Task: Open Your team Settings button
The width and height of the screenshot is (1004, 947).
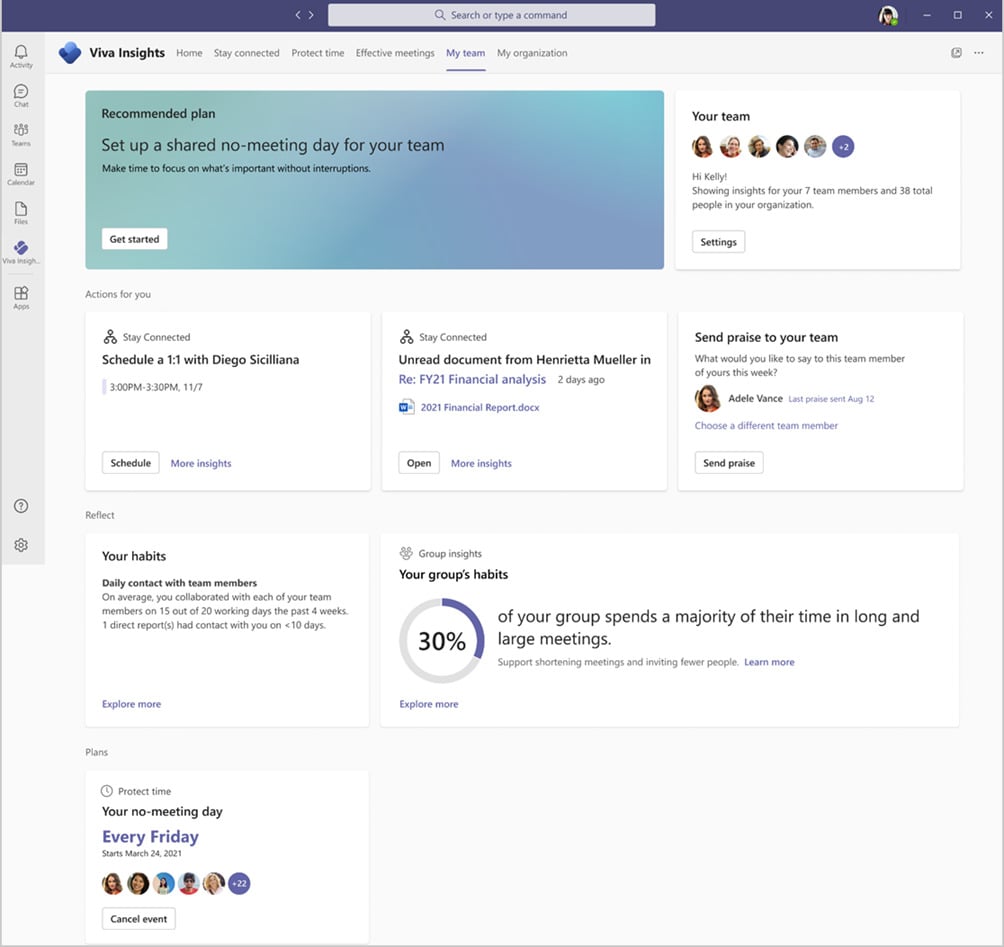Action: 718,242
